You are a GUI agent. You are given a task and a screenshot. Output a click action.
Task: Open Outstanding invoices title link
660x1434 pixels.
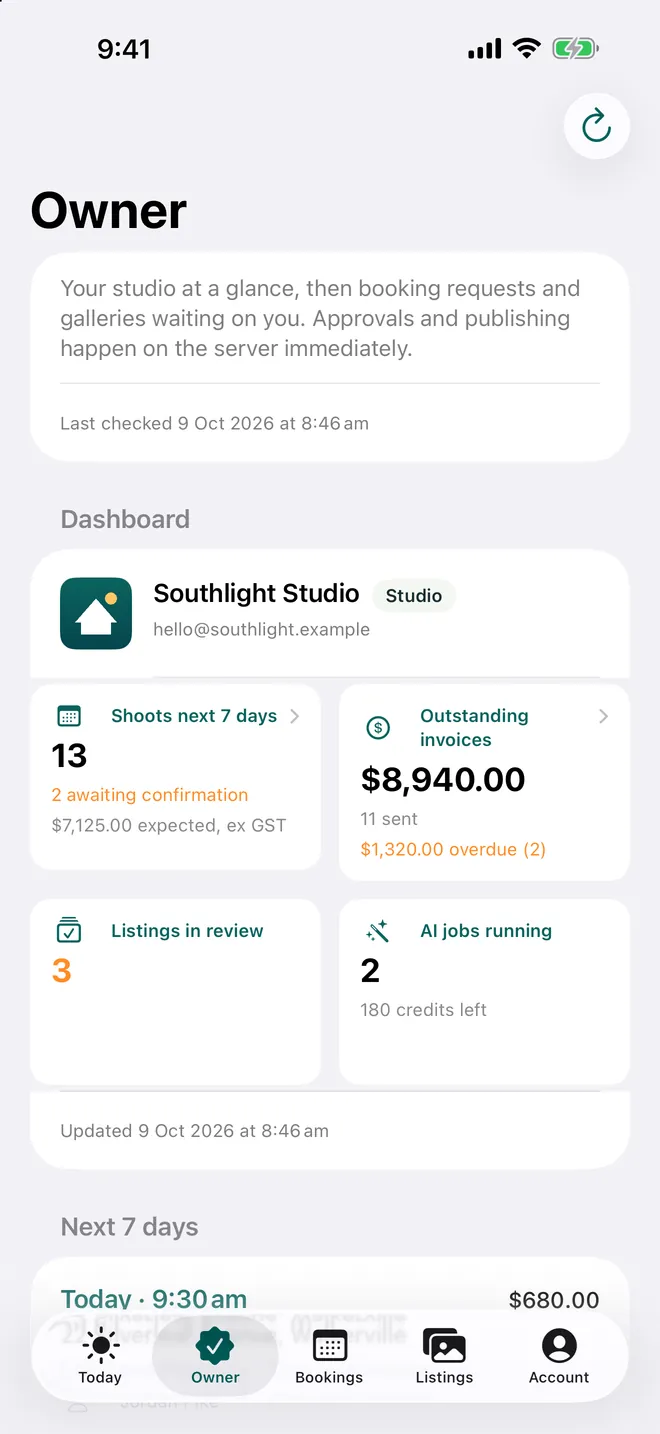(x=474, y=728)
